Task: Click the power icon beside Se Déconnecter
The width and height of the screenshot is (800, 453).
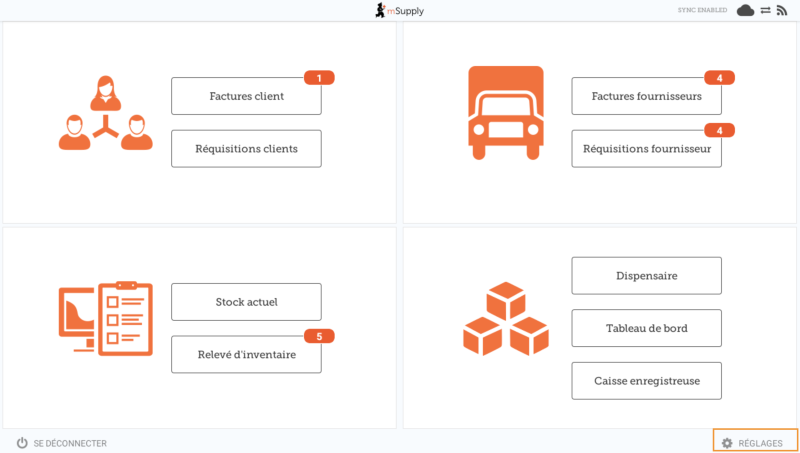Action: (x=22, y=443)
